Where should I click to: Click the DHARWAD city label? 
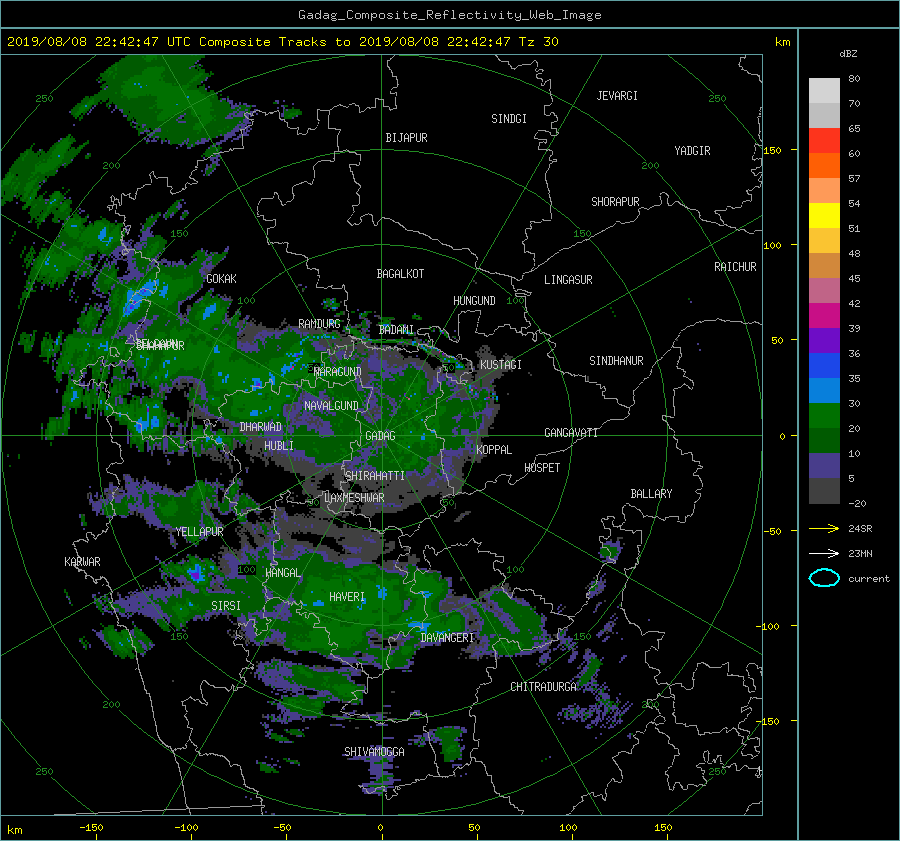(261, 427)
